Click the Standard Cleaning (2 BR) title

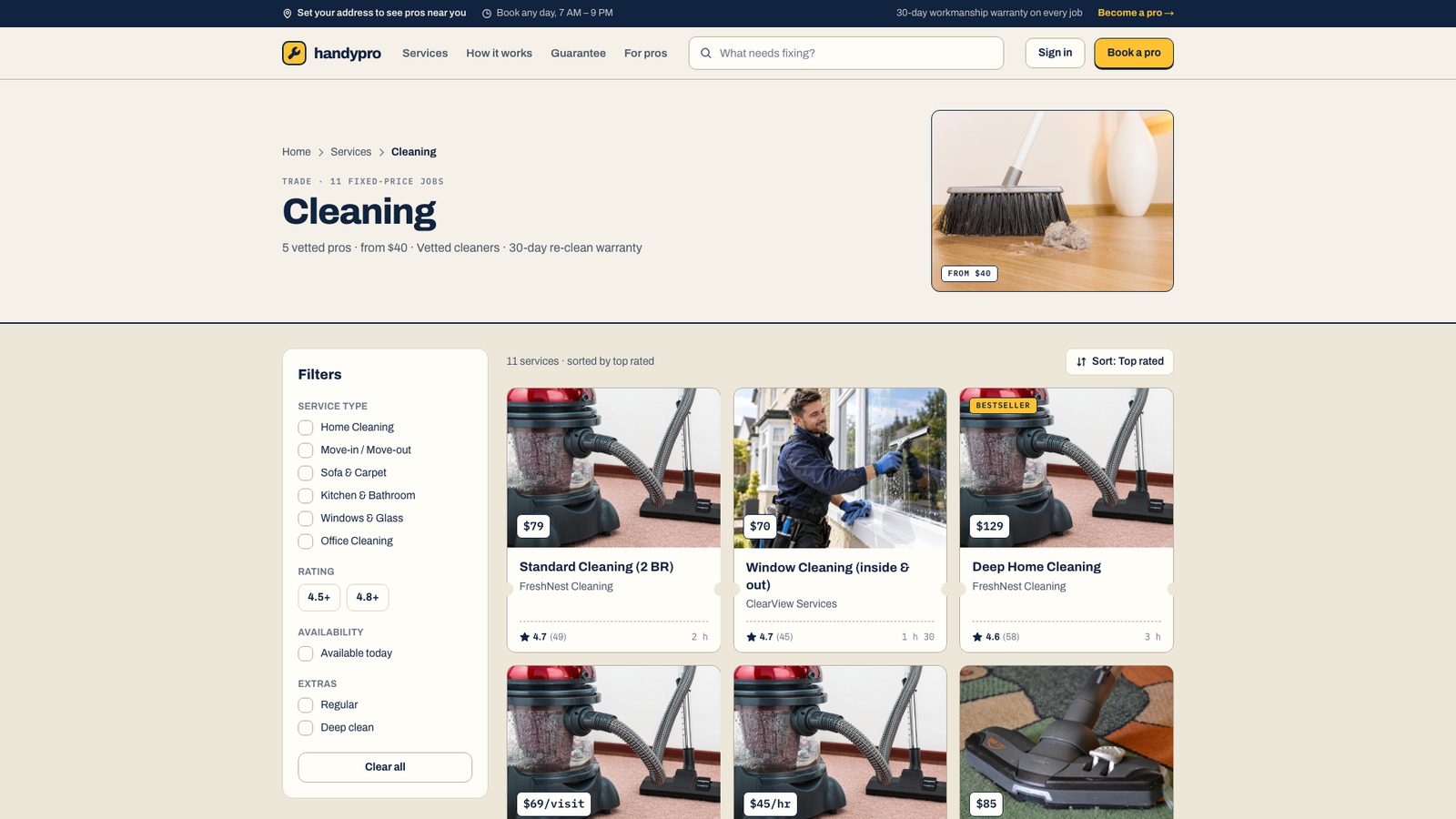tap(596, 567)
